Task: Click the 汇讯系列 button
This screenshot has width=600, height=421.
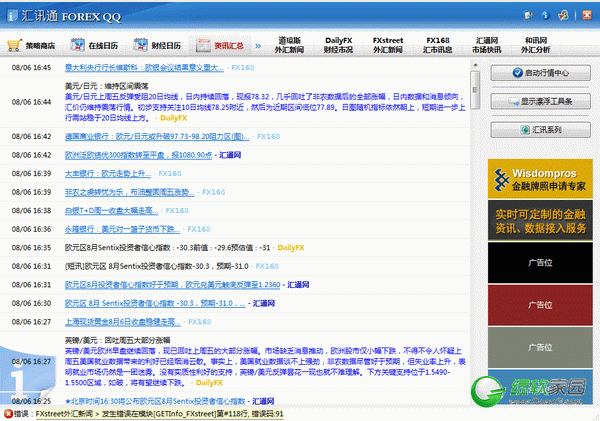Action: [x=540, y=130]
